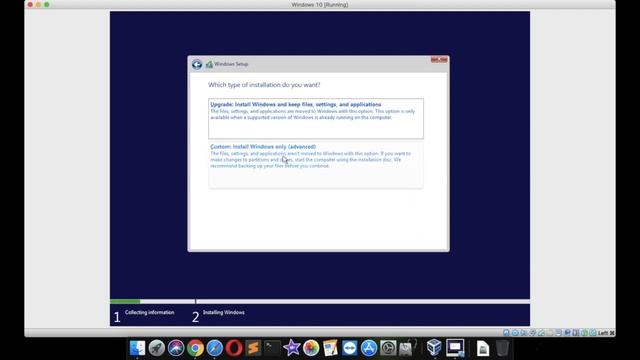Maximize the VM window with green button
Screen dimensions: 640x360
point(47,4)
